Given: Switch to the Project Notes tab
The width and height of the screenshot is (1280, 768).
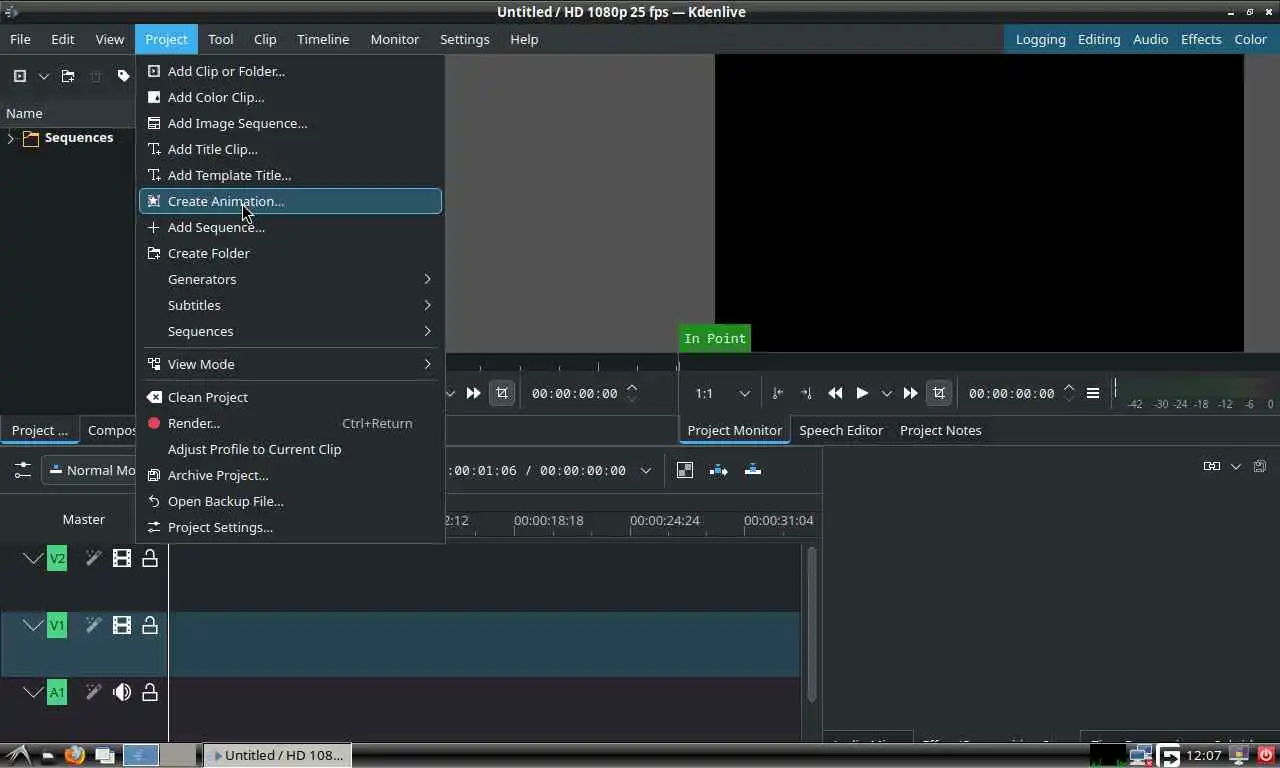Looking at the screenshot, I should pos(940,430).
